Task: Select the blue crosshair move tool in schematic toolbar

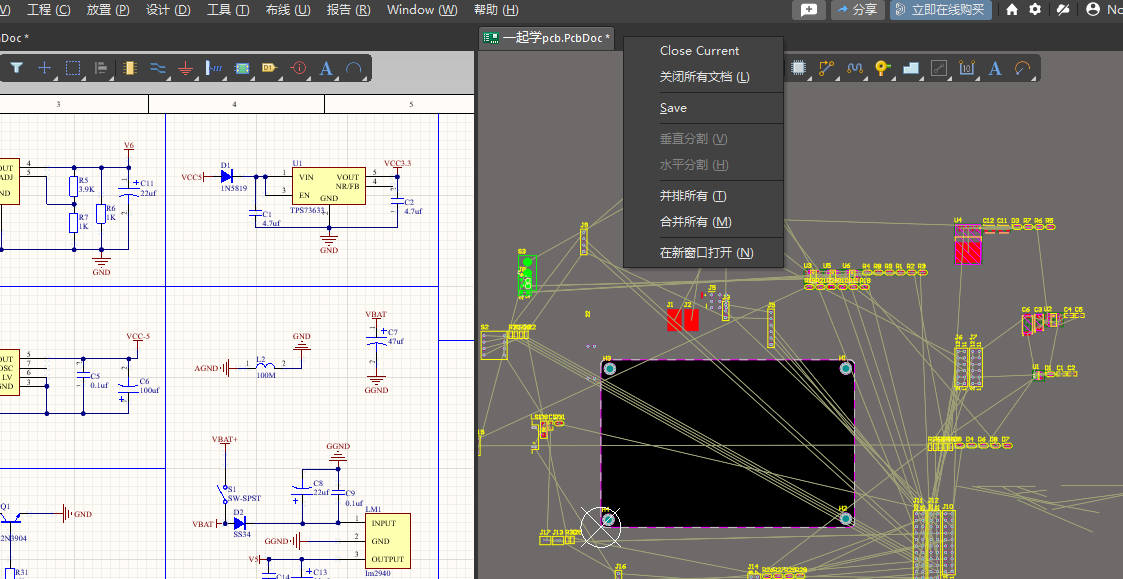Action: point(44,68)
